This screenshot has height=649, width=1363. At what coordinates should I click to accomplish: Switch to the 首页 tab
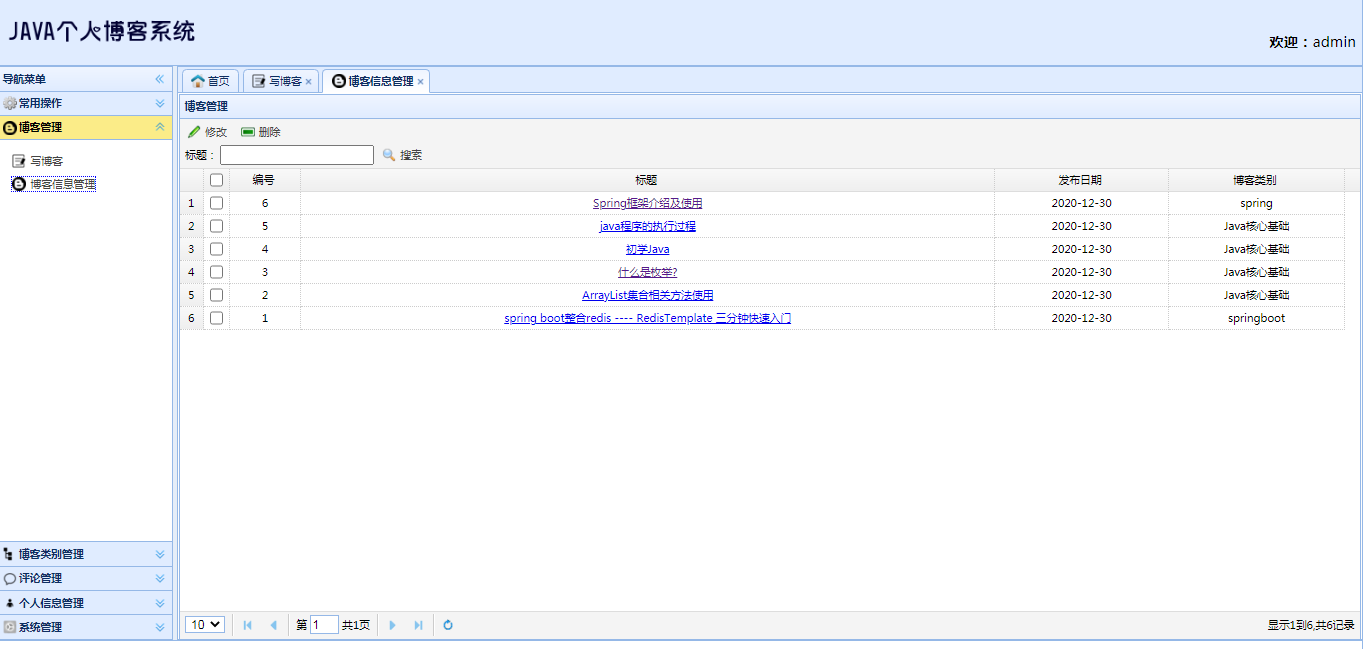[x=210, y=81]
